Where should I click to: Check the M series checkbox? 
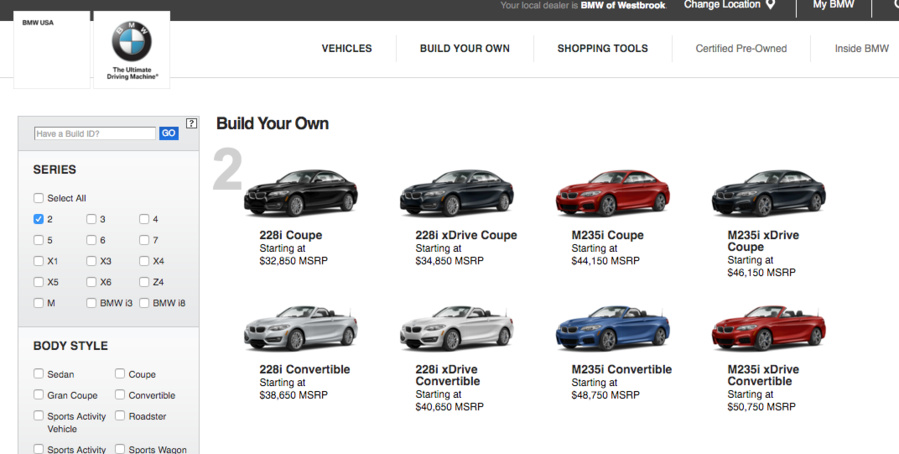click(x=38, y=303)
